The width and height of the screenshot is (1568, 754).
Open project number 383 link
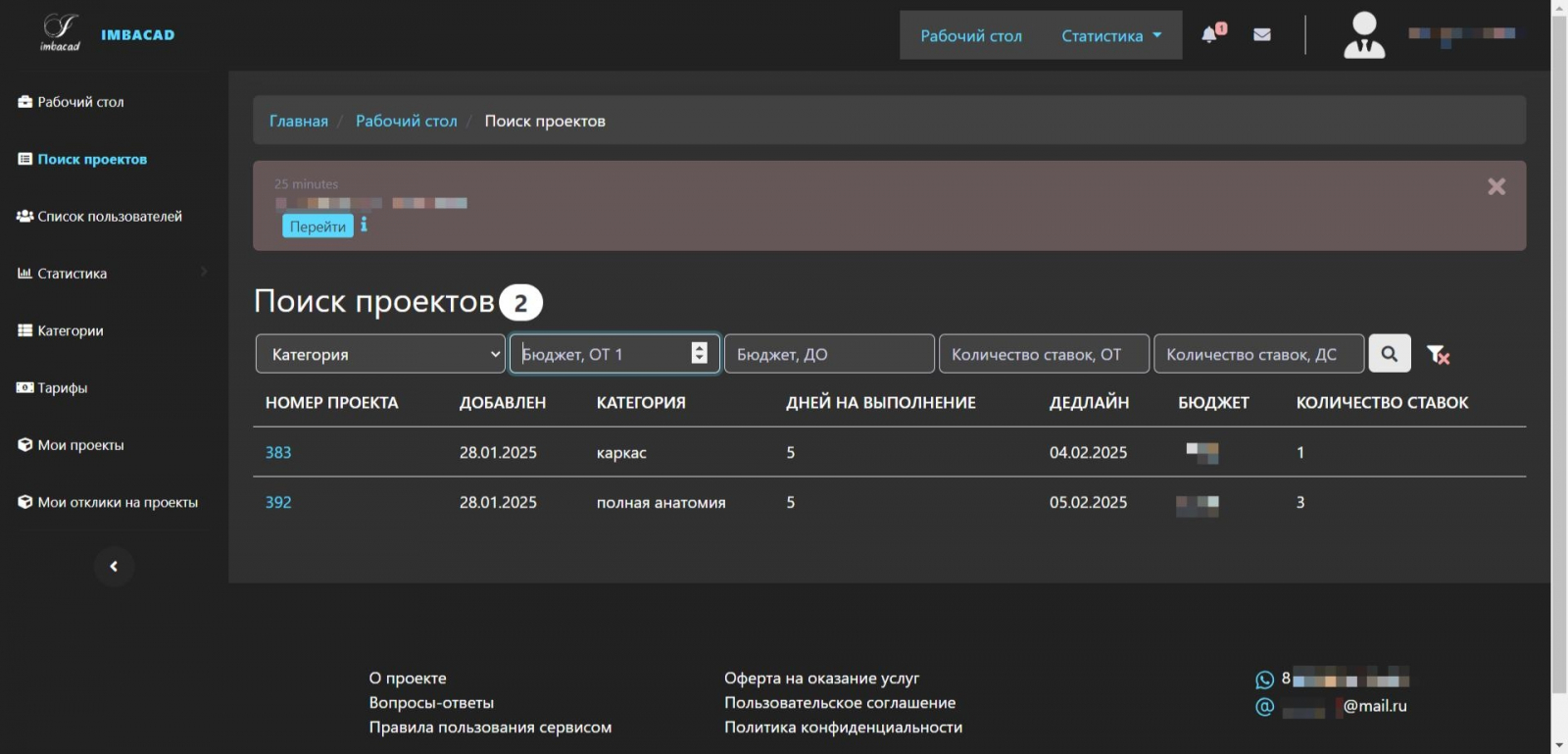pos(278,452)
